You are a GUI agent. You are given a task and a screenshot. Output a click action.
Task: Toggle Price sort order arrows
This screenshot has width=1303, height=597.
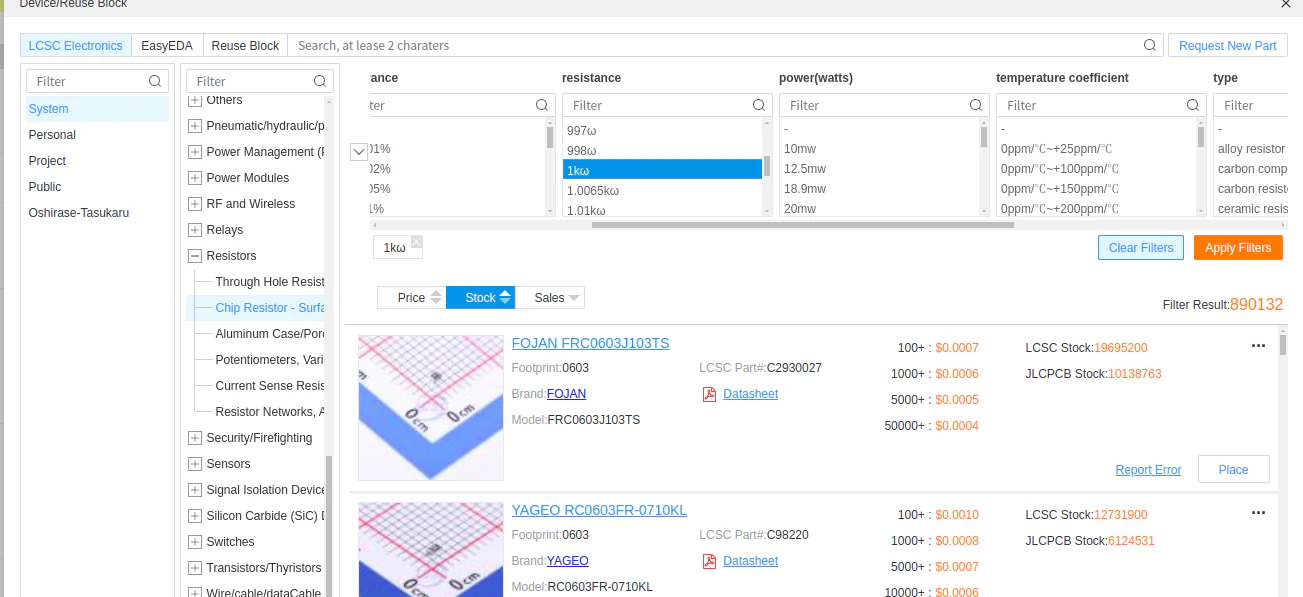click(x=435, y=298)
